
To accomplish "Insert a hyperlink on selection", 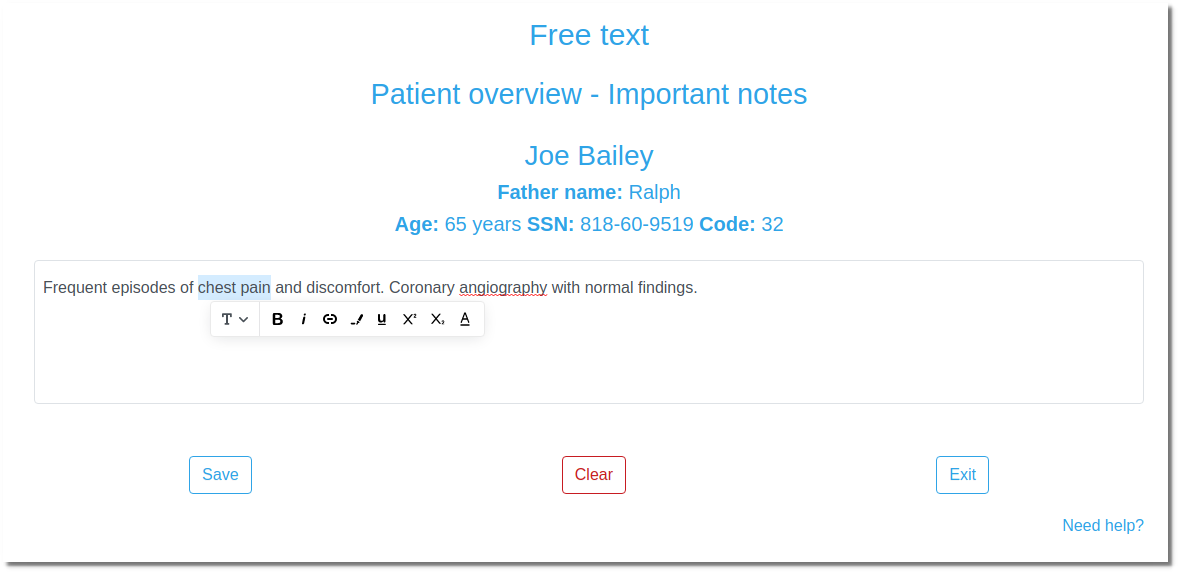I will (x=329, y=320).
